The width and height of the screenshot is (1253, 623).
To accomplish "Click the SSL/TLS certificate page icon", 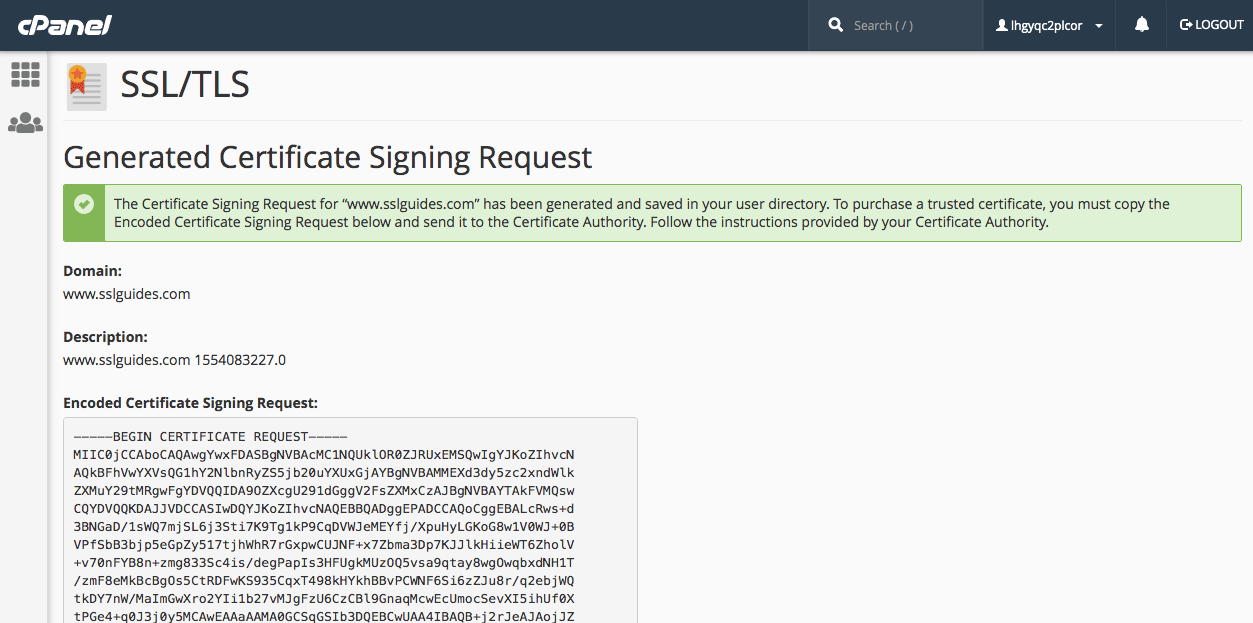I will point(86,86).
